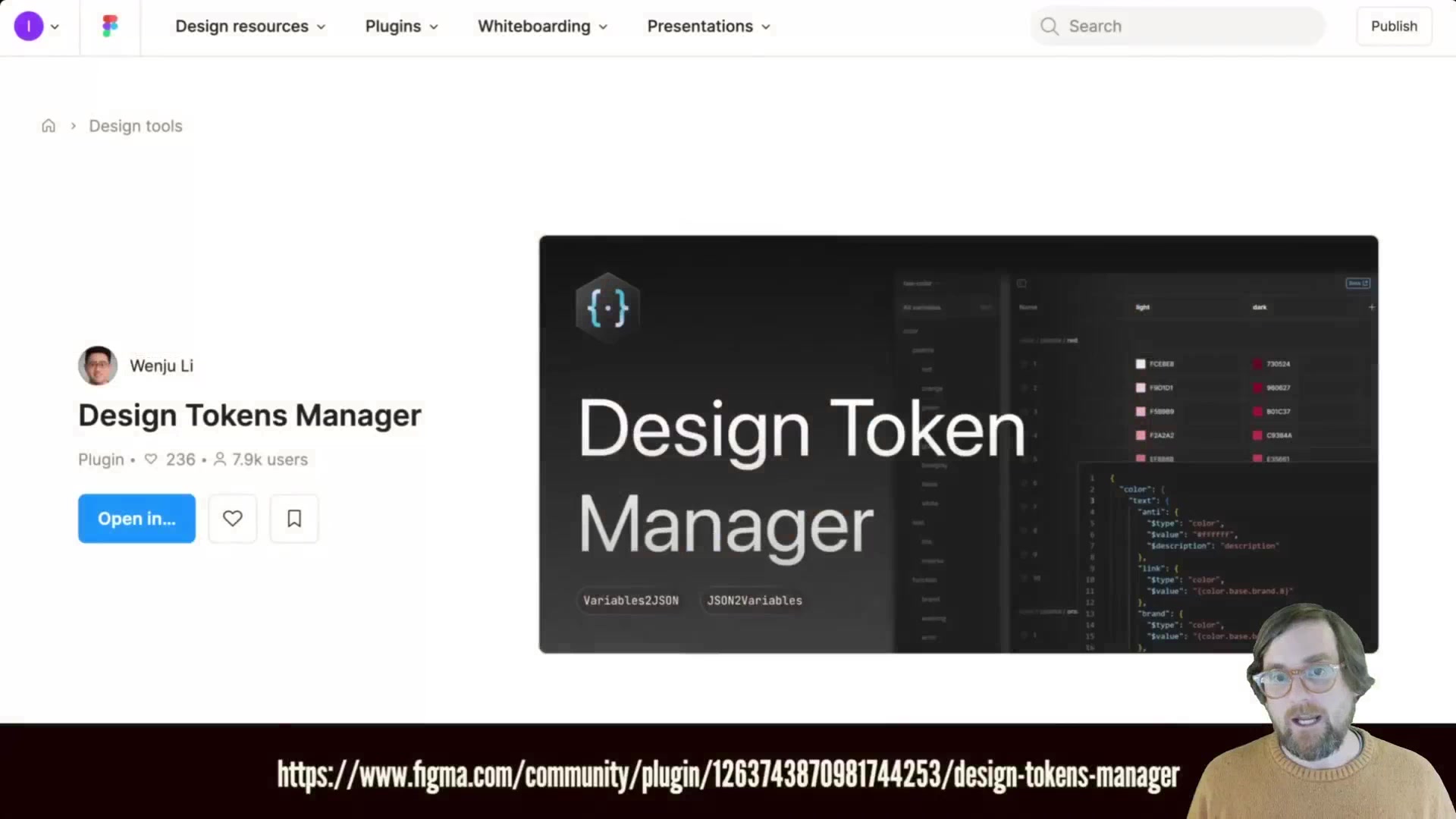Click the magnifying glass search icon
Image resolution: width=1456 pixels, height=819 pixels.
pyautogui.click(x=1050, y=27)
